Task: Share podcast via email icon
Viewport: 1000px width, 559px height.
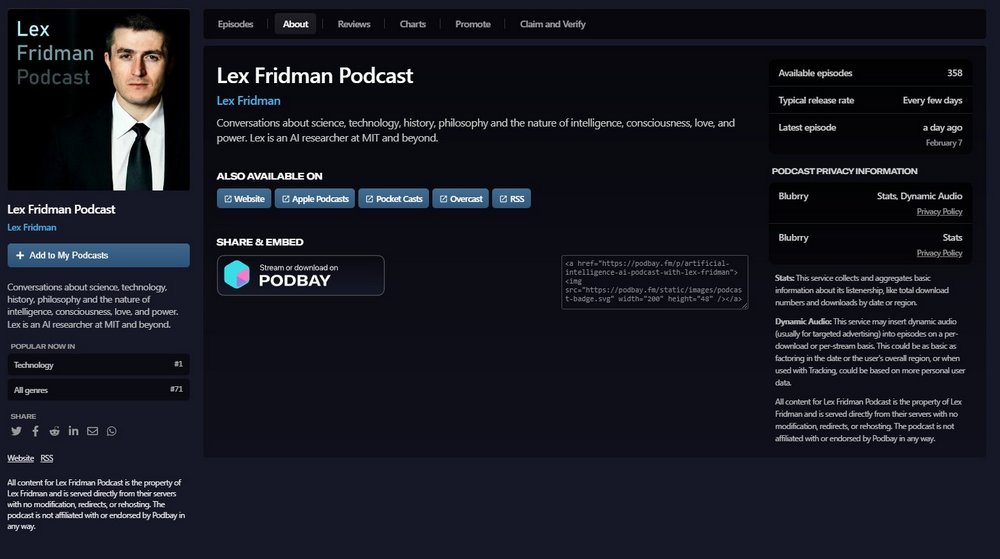Action: [x=92, y=431]
